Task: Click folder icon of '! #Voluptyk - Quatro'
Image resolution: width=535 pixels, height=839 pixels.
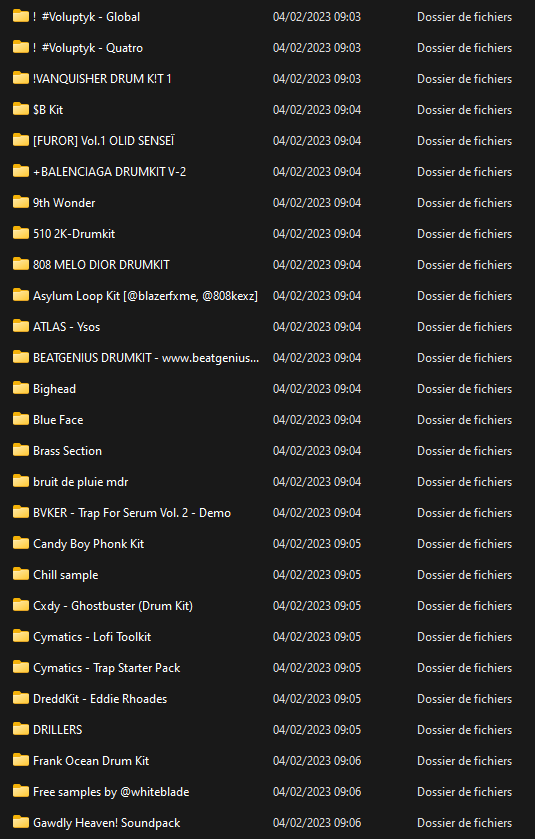Action: click(x=21, y=47)
